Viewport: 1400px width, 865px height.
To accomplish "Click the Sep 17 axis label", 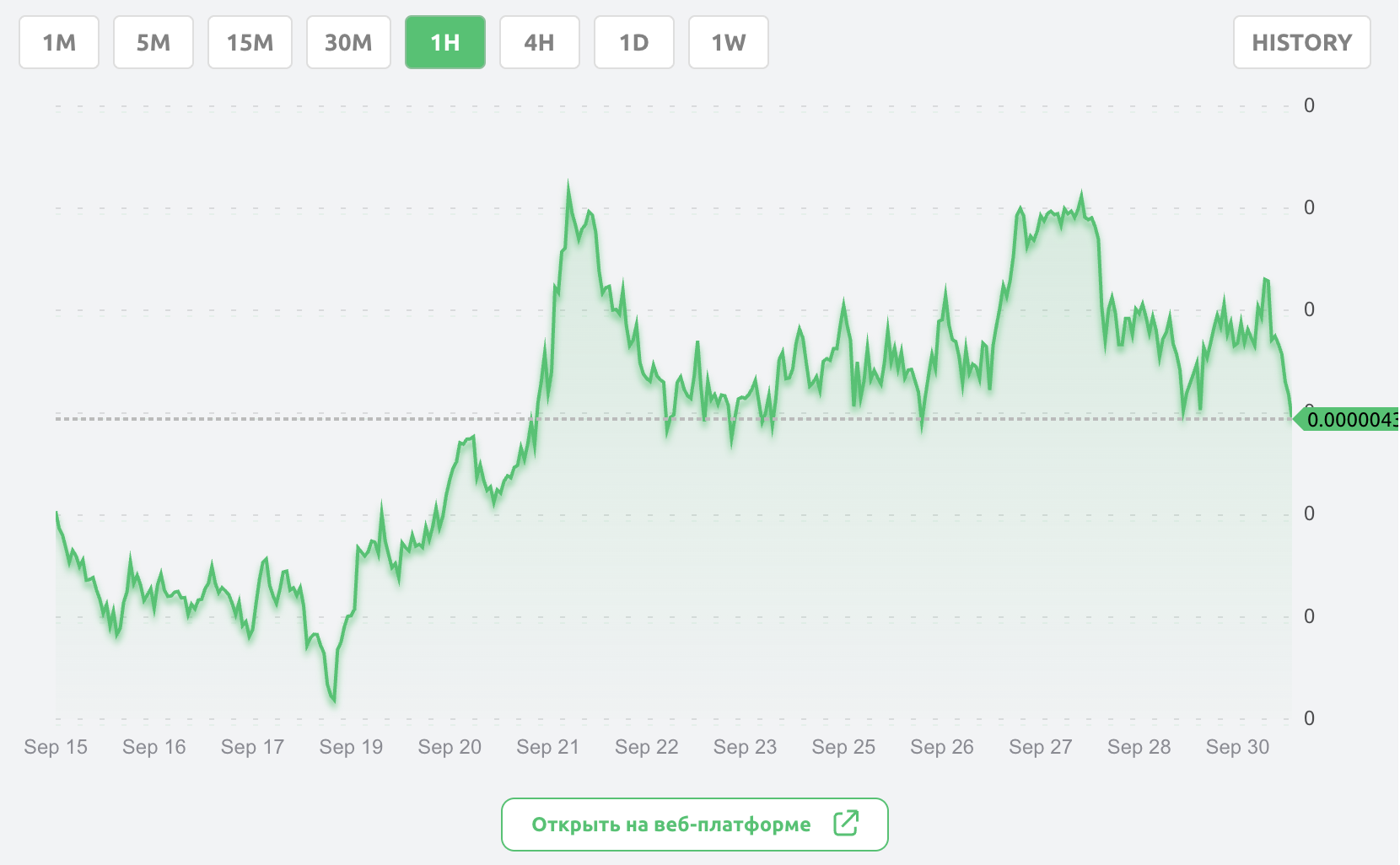I will tap(252, 747).
